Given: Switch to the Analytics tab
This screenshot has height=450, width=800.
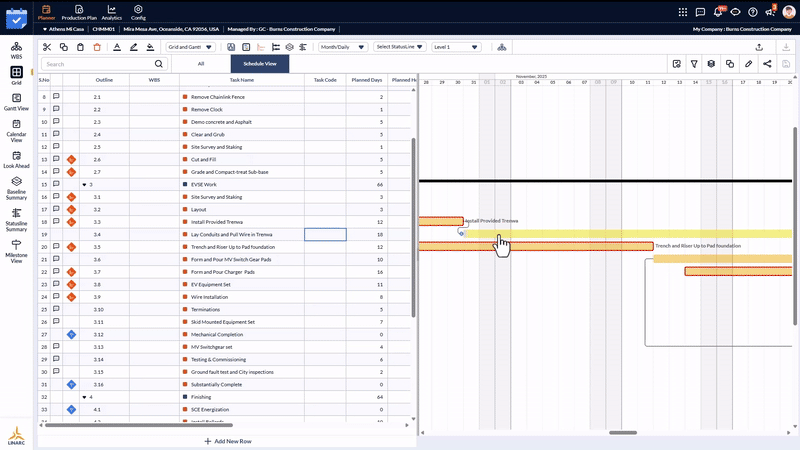Looking at the screenshot, I should [112, 12].
